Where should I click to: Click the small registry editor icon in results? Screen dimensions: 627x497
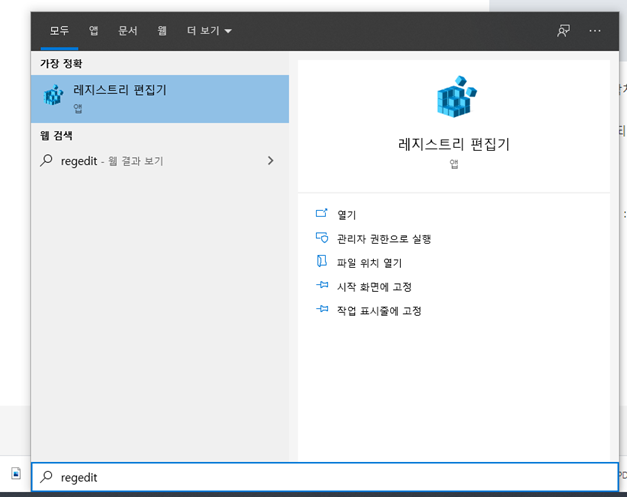click(53, 95)
